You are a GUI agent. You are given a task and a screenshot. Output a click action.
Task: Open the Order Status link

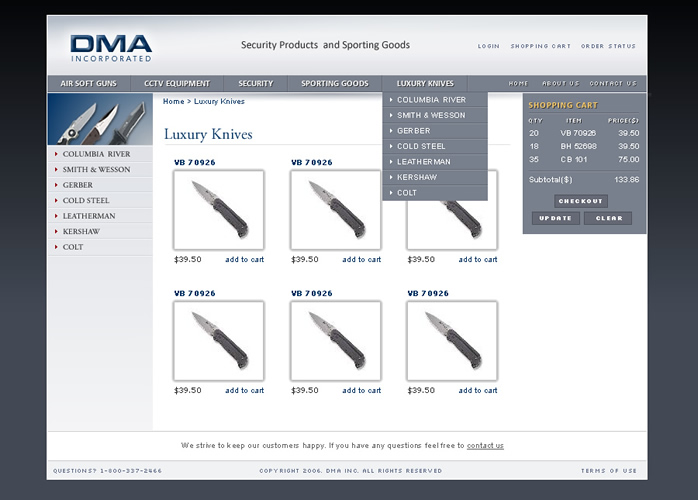[608, 46]
